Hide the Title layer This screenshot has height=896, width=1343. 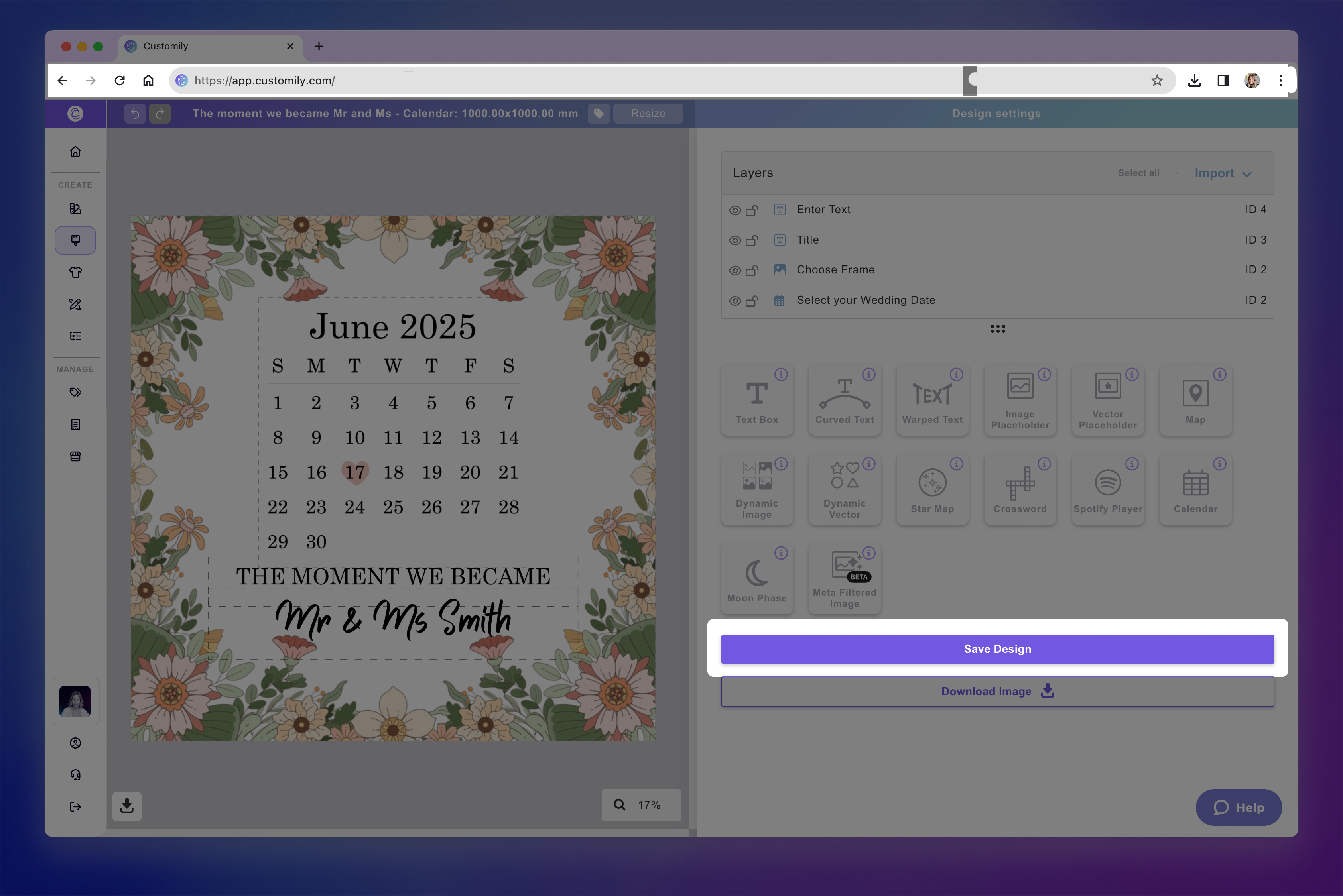(x=735, y=241)
